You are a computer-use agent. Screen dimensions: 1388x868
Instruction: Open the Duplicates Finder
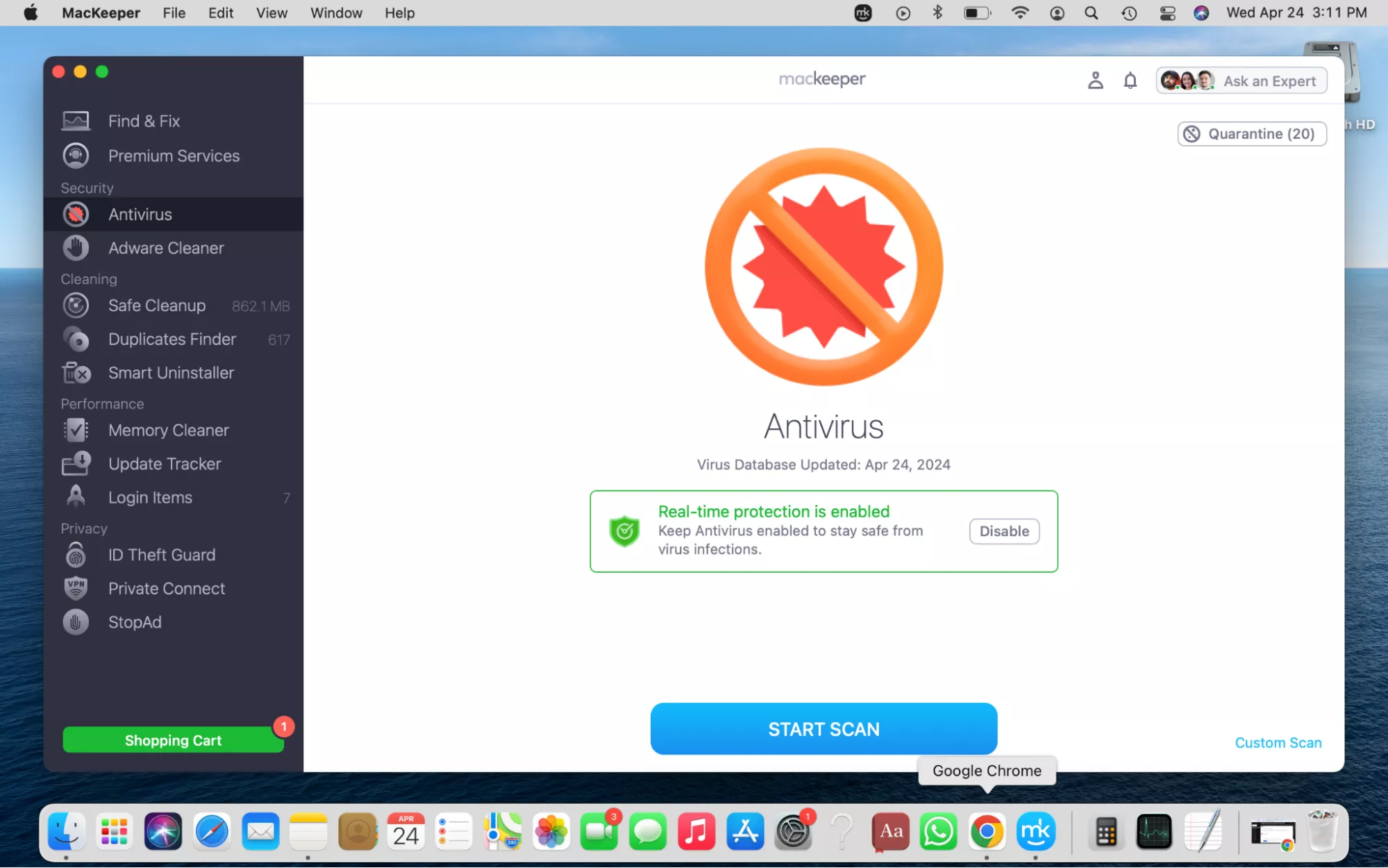point(172,339)
